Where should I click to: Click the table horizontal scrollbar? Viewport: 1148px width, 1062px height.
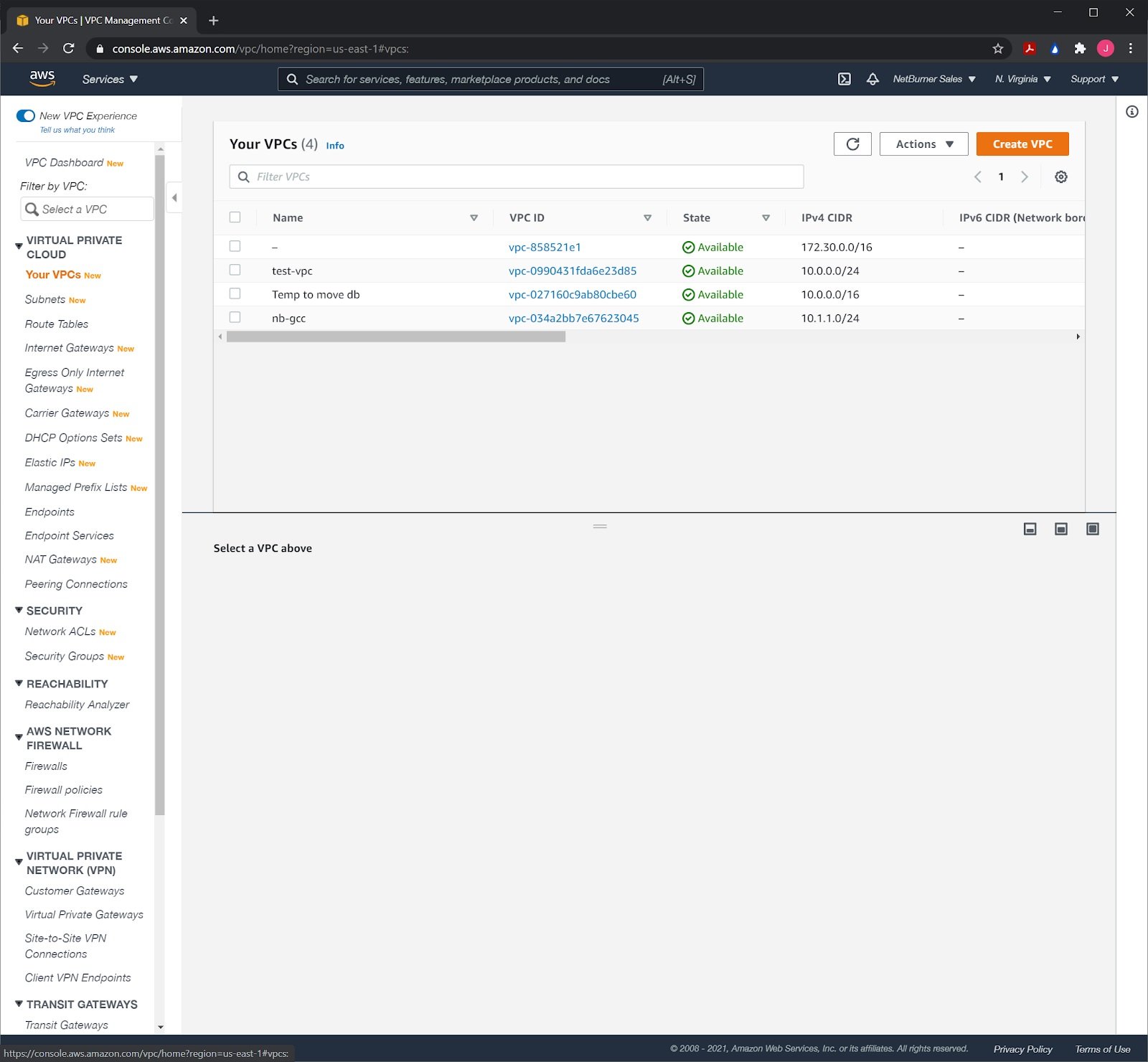pos(396,337)
